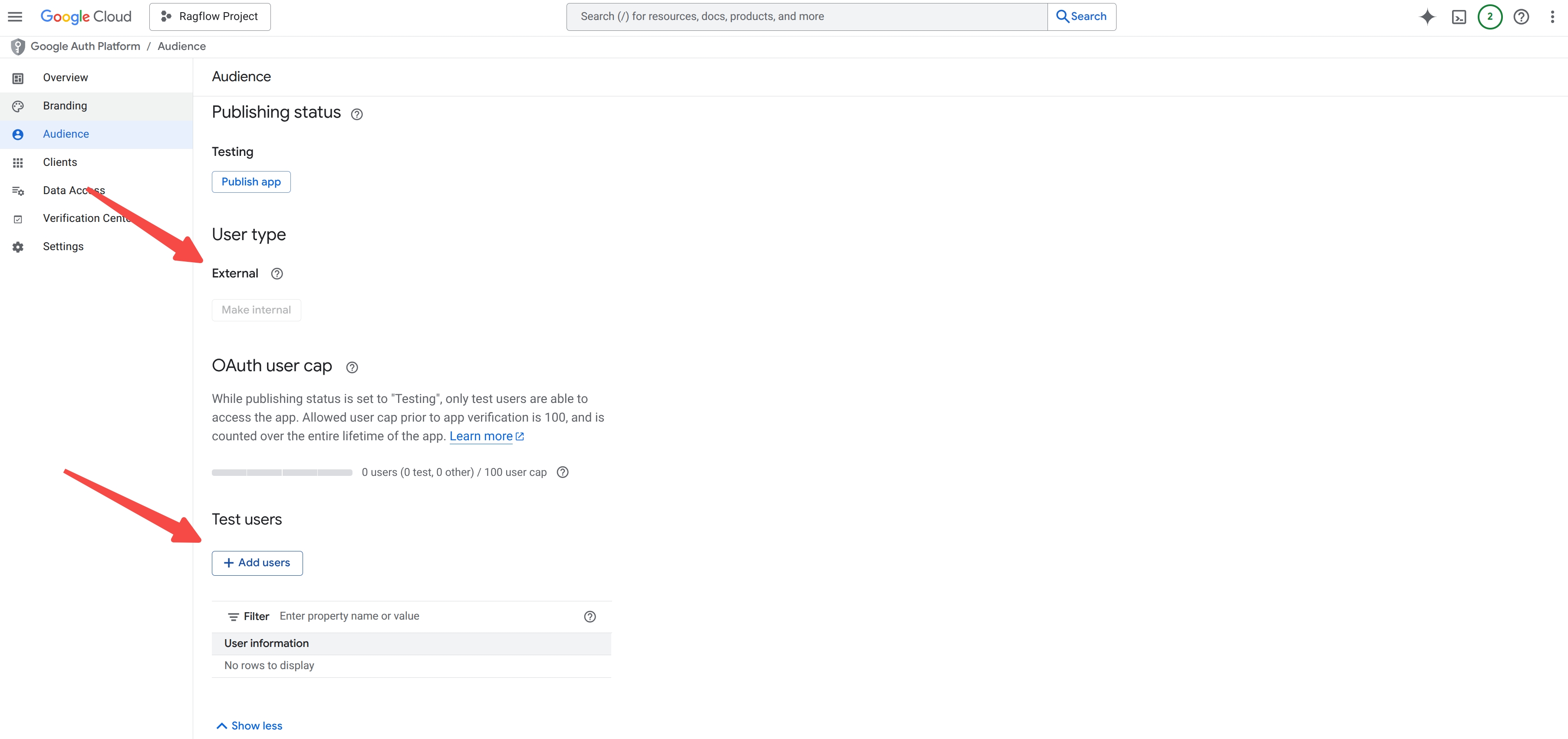Open Overview in the sidebar
This screenshot has height=739, width=1568.
tap(96, 78)
